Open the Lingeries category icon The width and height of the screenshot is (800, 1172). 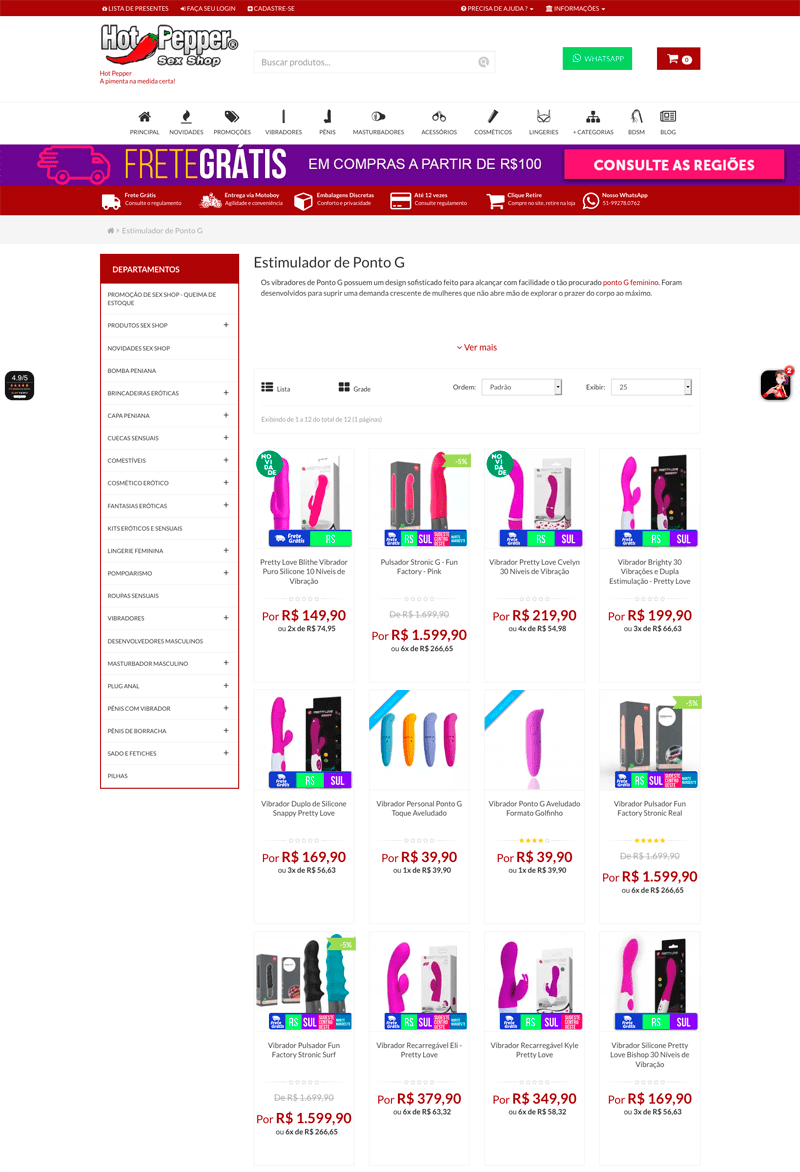click(544, 117)
